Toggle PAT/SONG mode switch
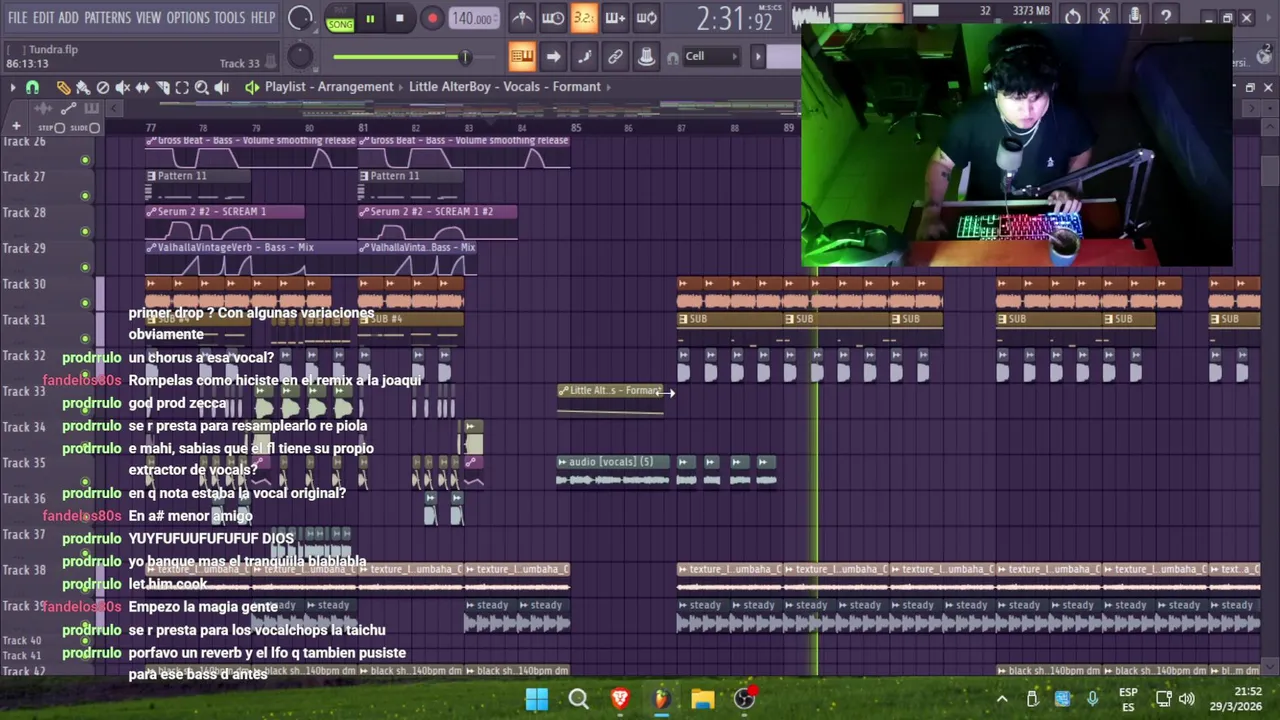1280x720 pixels. click(x=341, y=18)
